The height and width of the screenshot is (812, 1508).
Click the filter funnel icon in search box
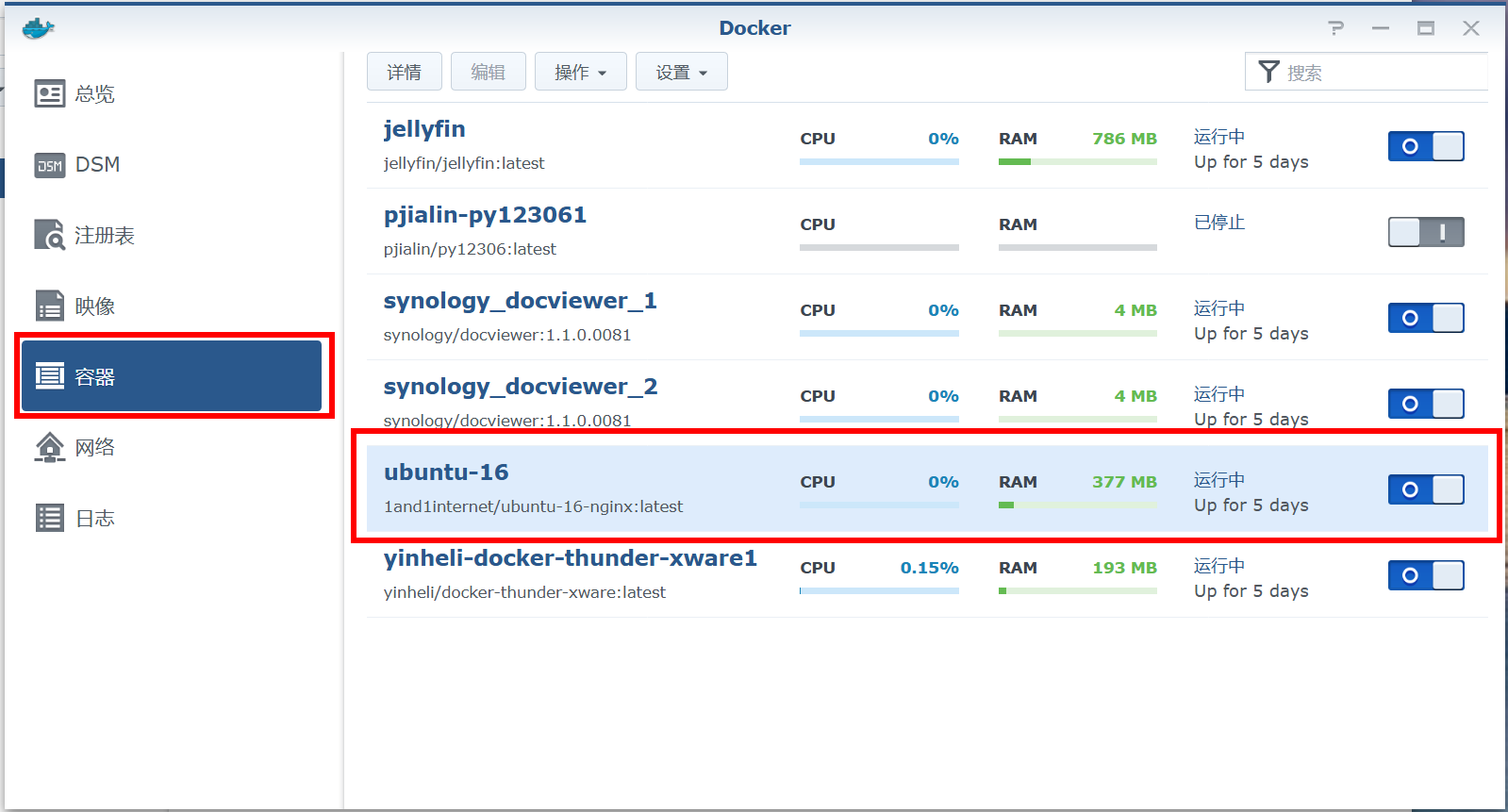pyautogui.click(x=1268, y=72)
